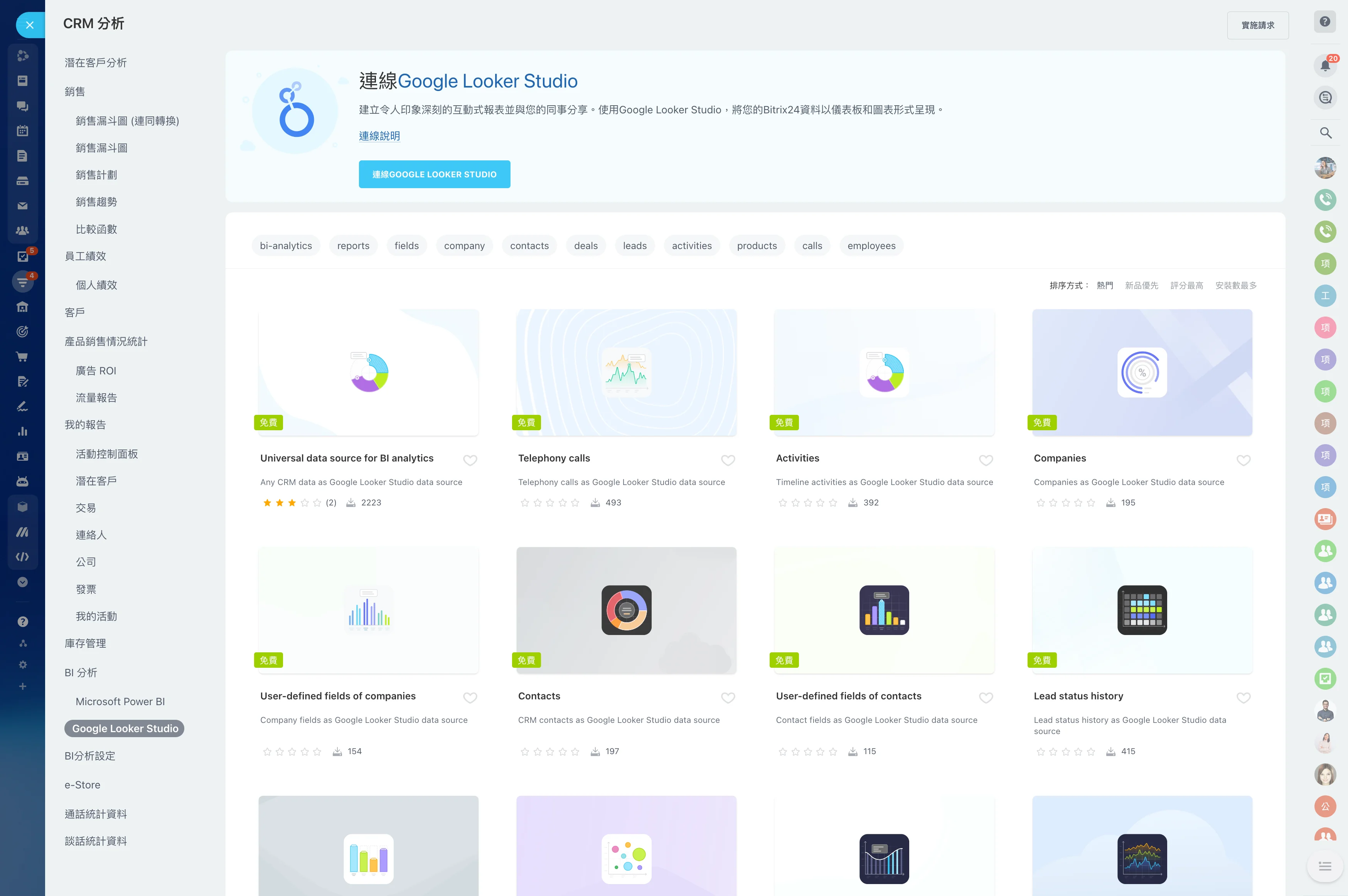
Task: Open the Lead status history thumbnail
Action: click(1142, 610)
